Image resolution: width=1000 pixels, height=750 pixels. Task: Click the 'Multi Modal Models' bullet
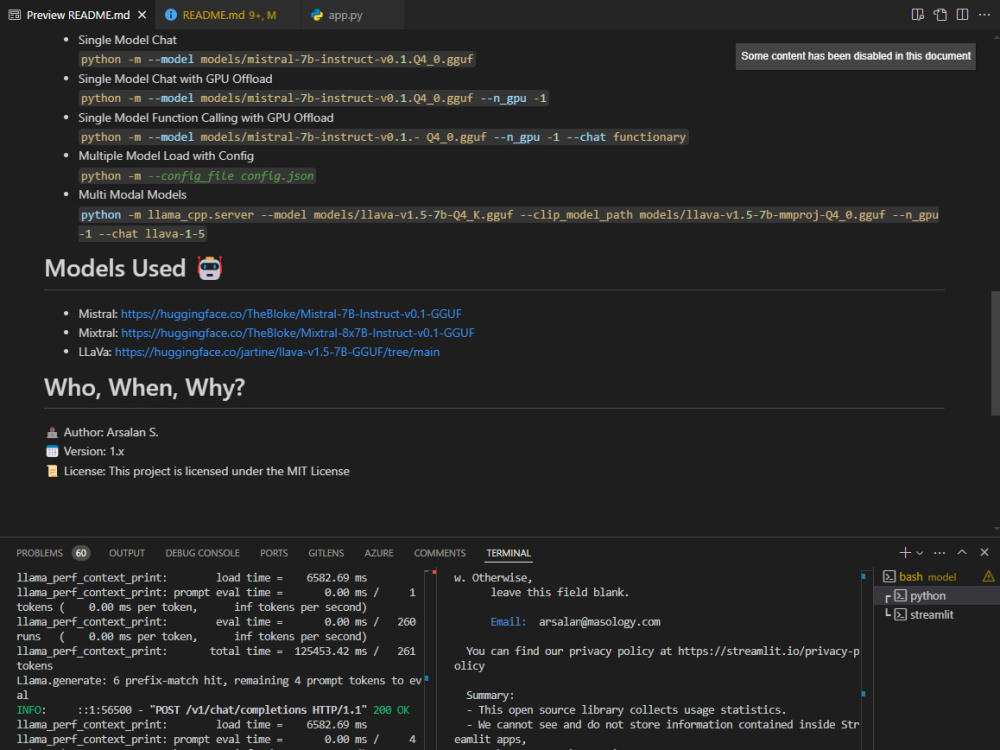point(132,195)
